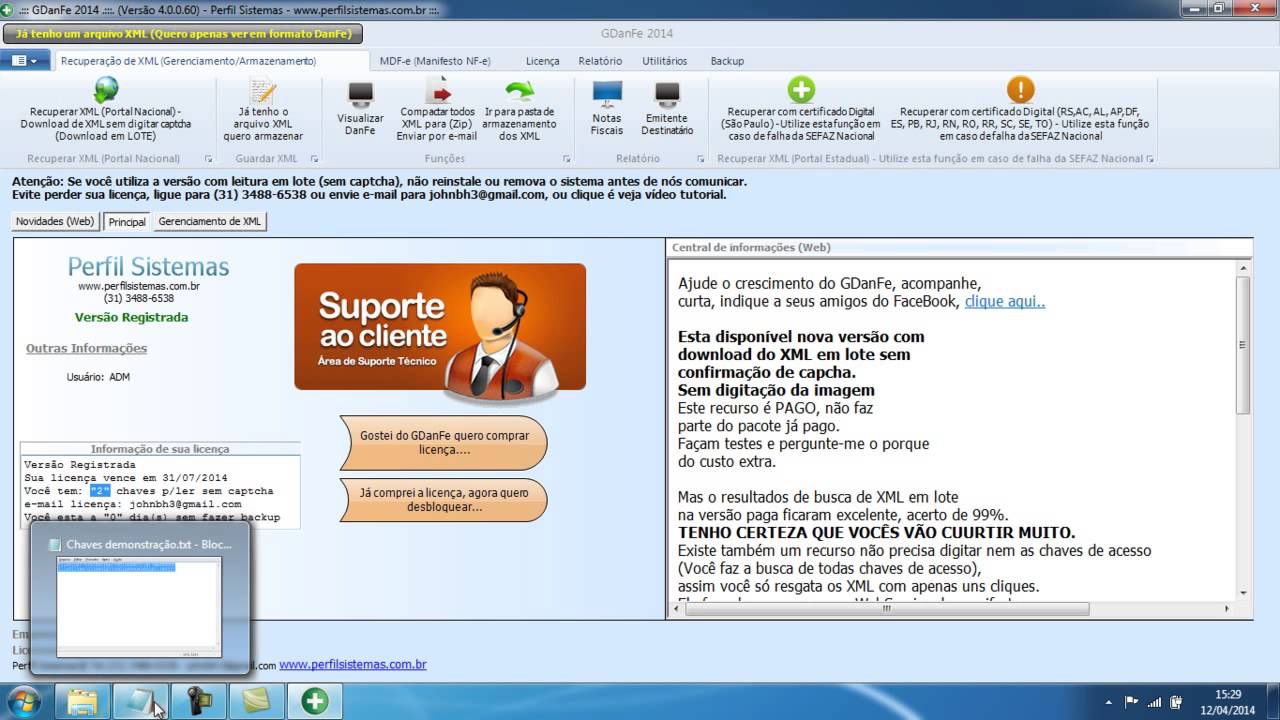Click the Outras Informações heading link
This screenshot has width=1280, height=720.
[86, 348]
